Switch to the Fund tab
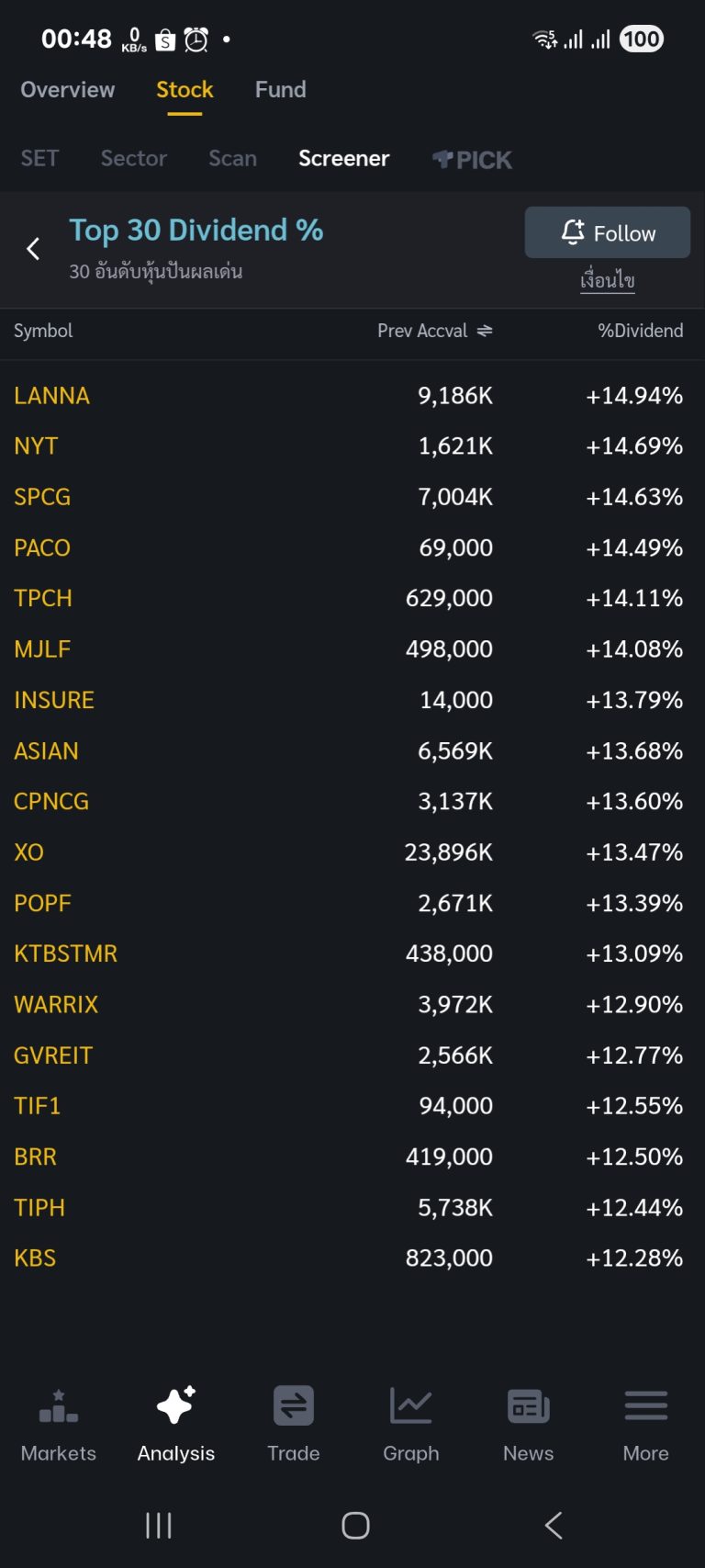705x1568 pixels. [x=280, y=90]
